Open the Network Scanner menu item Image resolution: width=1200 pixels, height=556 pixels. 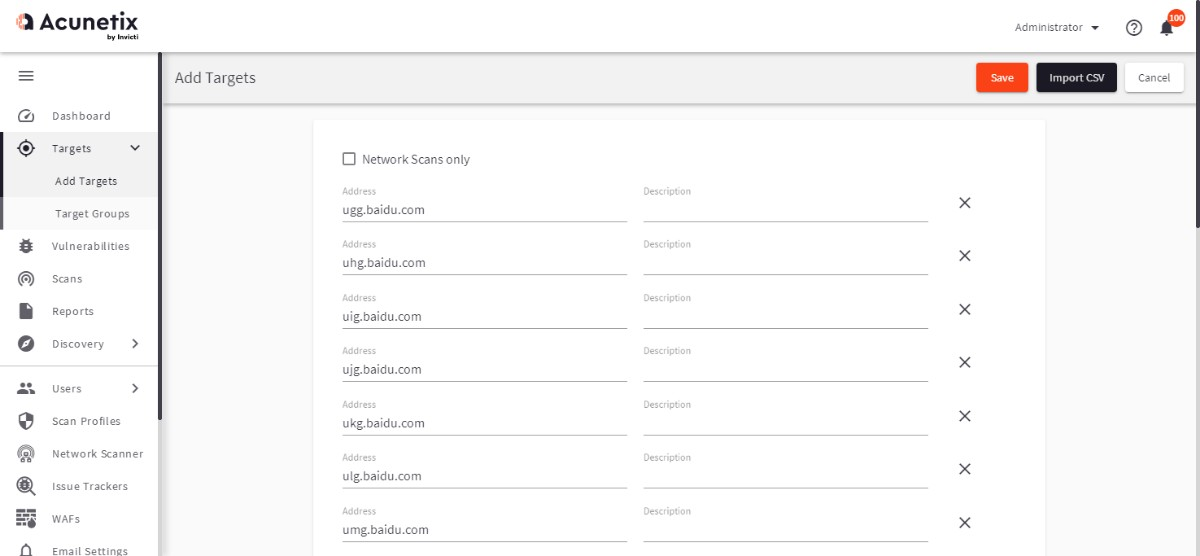pyautogui.click(x=97, y=454)
